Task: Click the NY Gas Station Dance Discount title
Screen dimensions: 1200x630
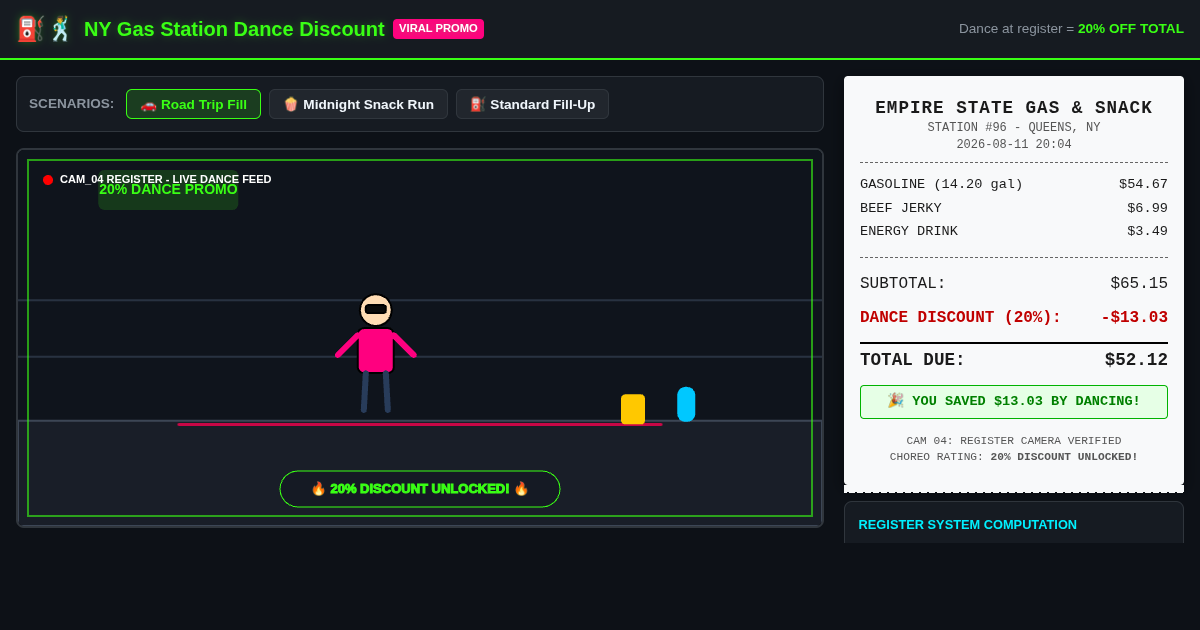Action: click(234, 29)
